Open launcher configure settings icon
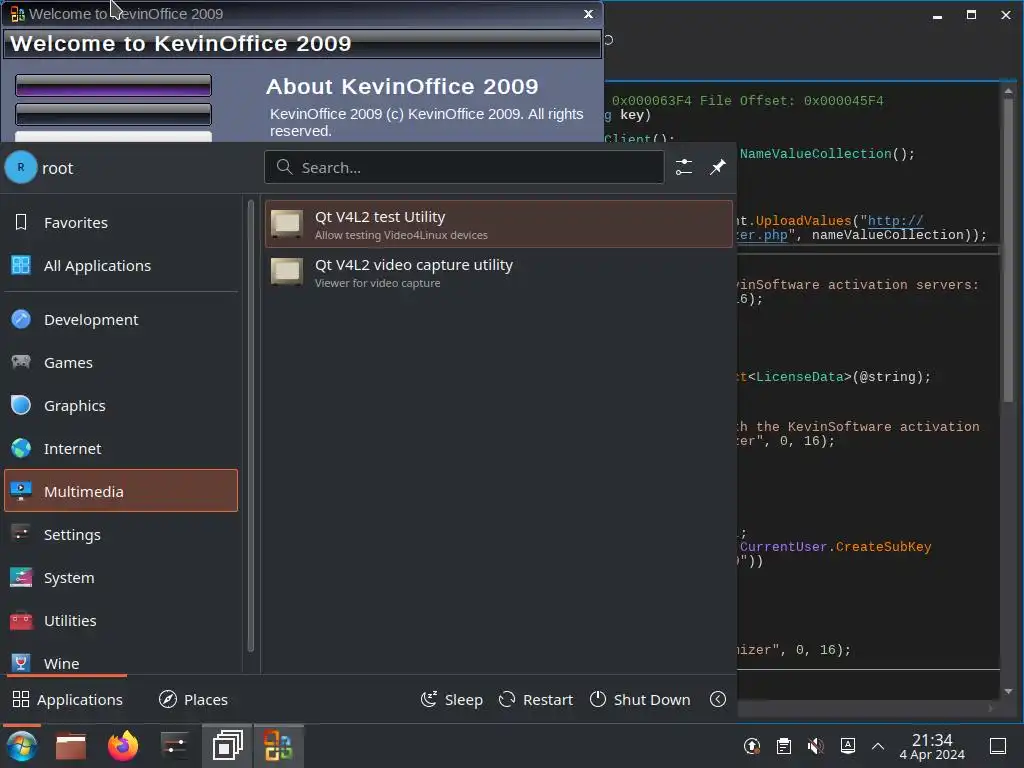1024x768 pixels. click(684, 167)
